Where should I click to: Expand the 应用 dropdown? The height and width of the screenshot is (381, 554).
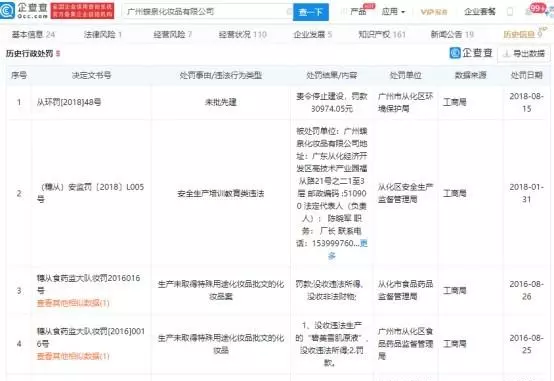(x=393, y=12)
